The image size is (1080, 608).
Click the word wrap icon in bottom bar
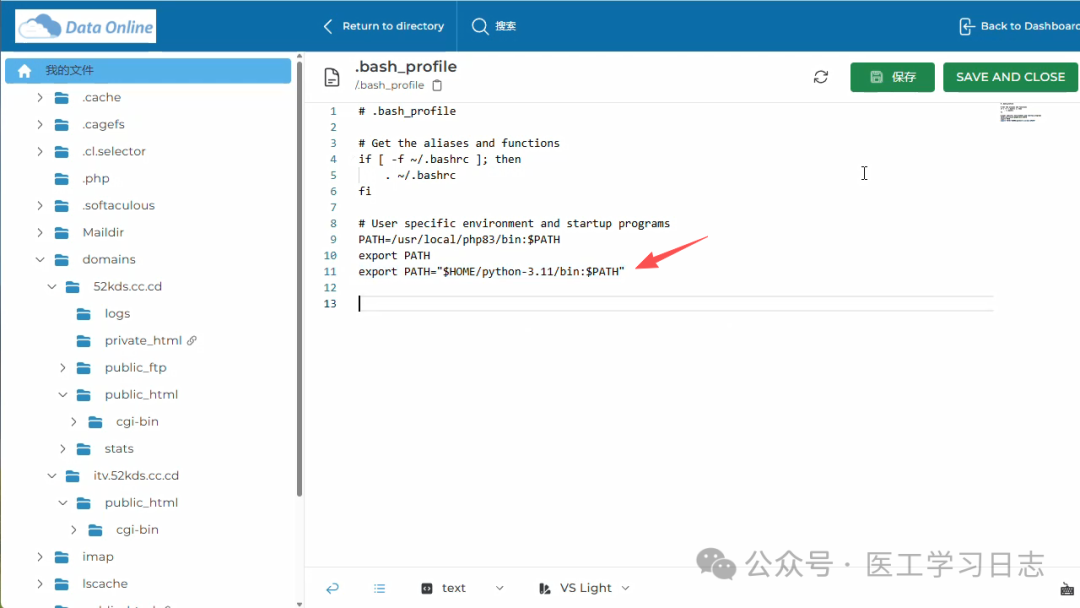point(333,588)
